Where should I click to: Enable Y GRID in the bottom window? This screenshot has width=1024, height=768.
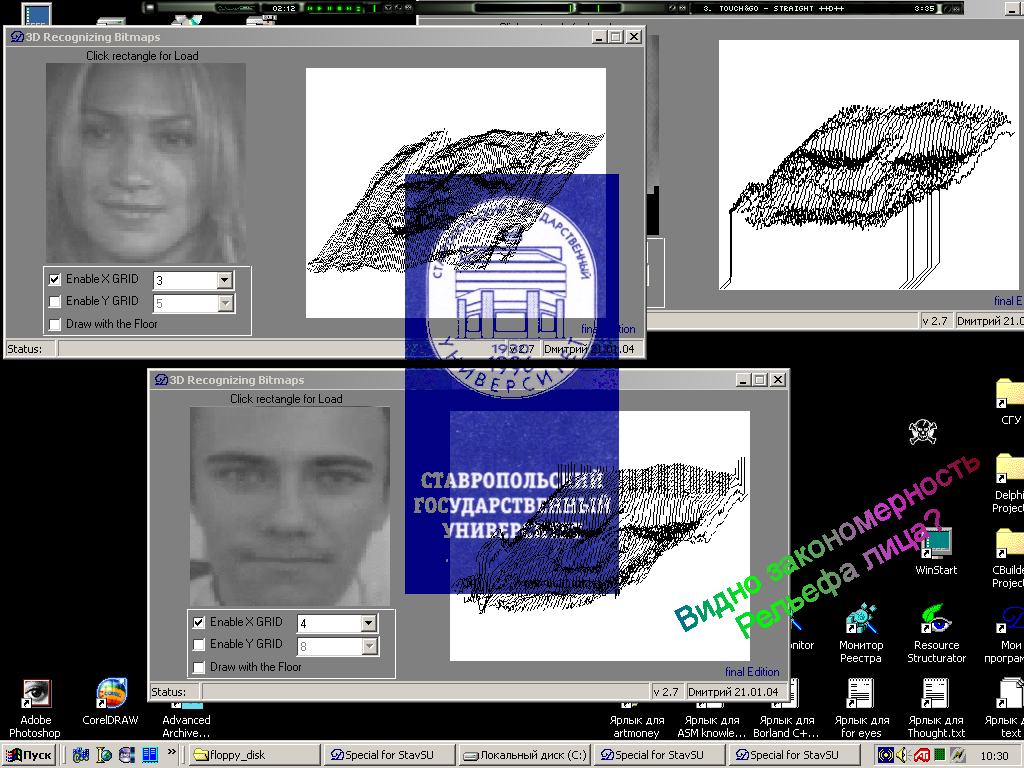199,645
